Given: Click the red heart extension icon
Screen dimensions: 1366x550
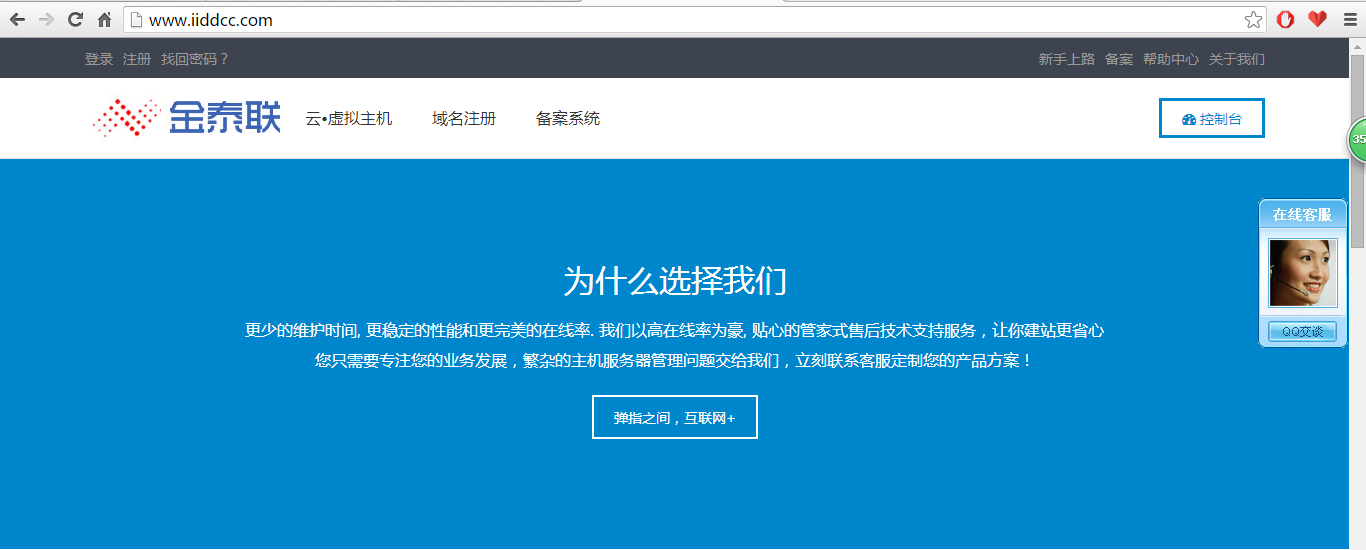Looking at the screenshot, I should (x=1317, y=19).
